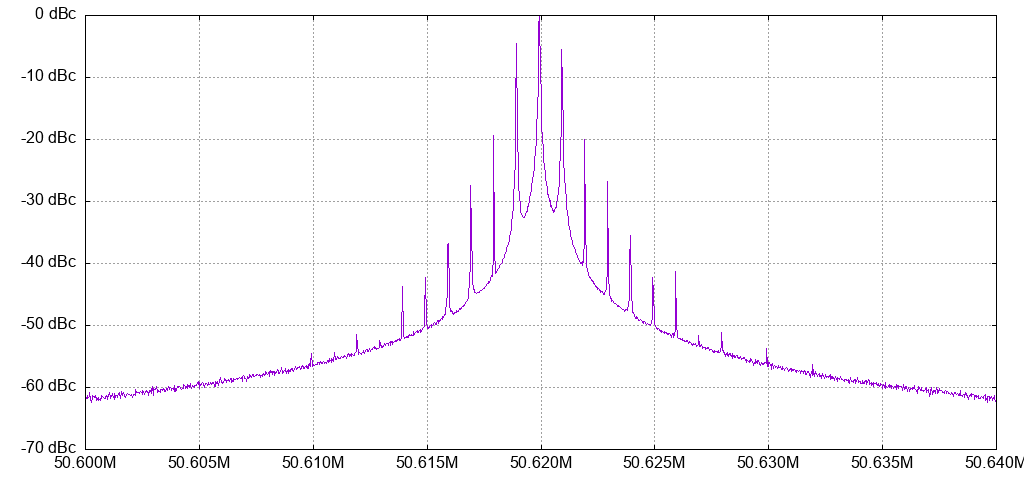Click the sideband peak tip near 50.619M
The width and height of the screenshot is (1024, 480).
coord(516,44)
